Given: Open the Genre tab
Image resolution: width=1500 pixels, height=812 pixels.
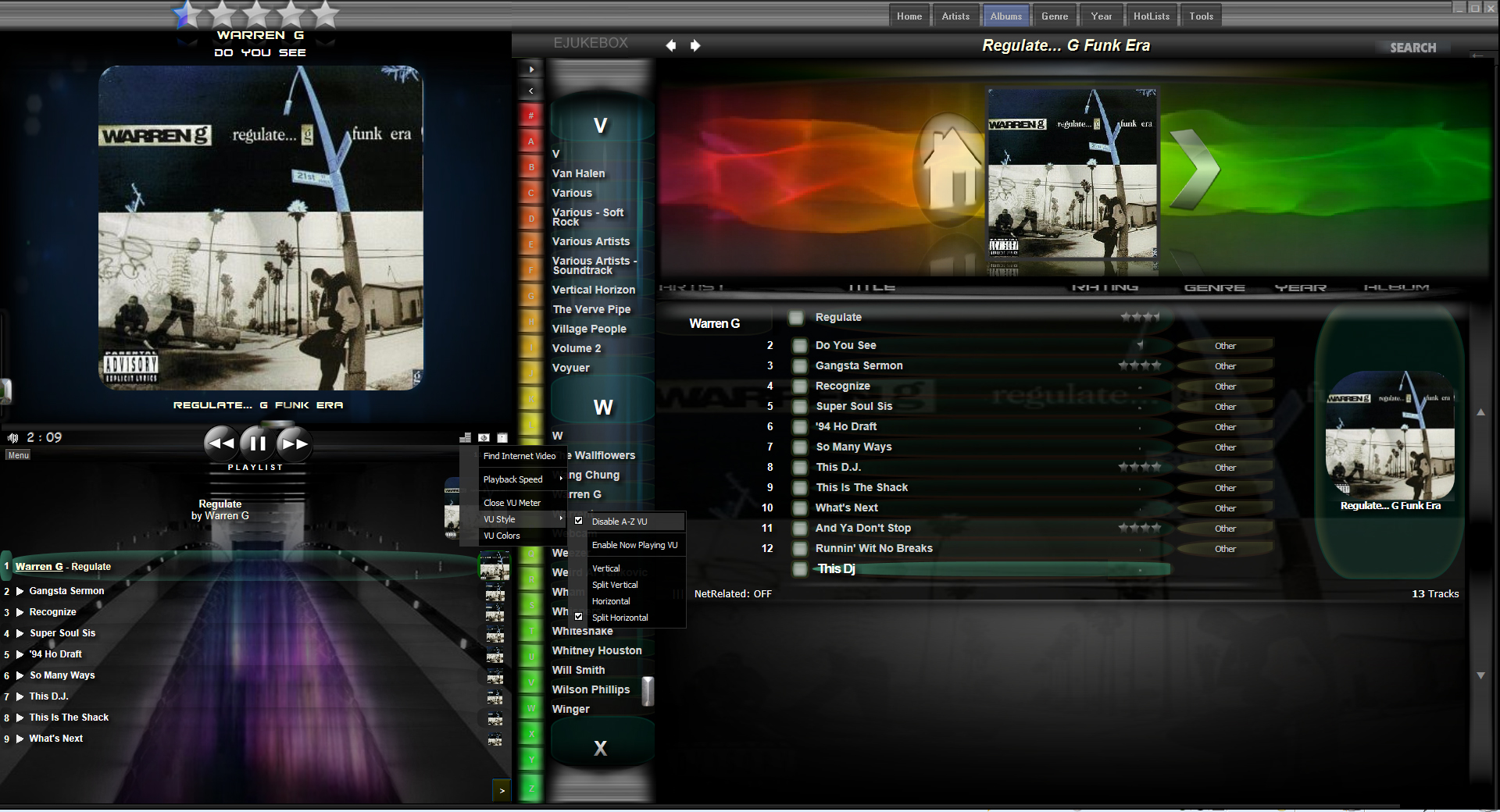Looking at the screenshot, I should (x=1055, y=16).
